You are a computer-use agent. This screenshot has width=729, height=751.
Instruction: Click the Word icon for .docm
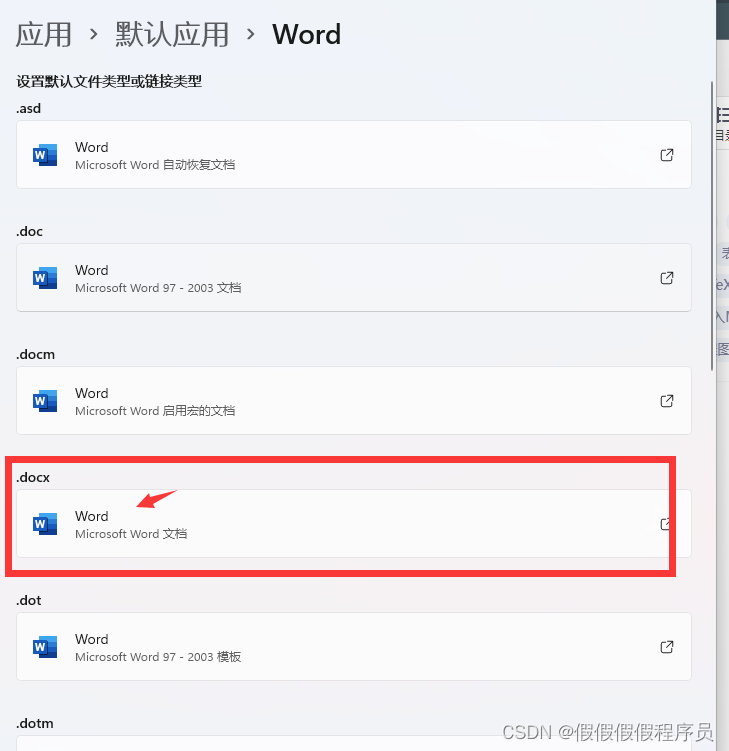point(45,401)
